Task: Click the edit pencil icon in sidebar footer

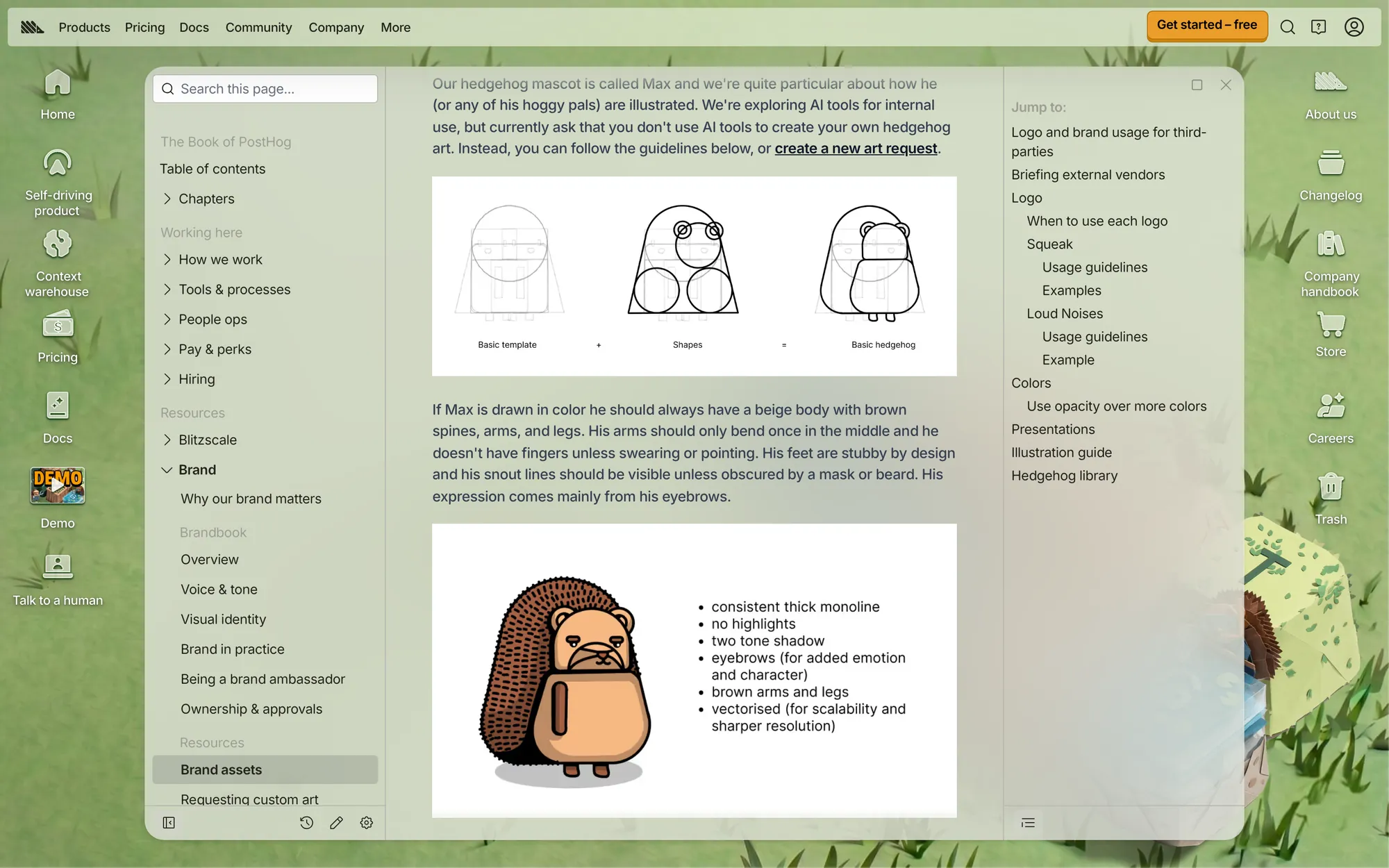Action: 336,823
